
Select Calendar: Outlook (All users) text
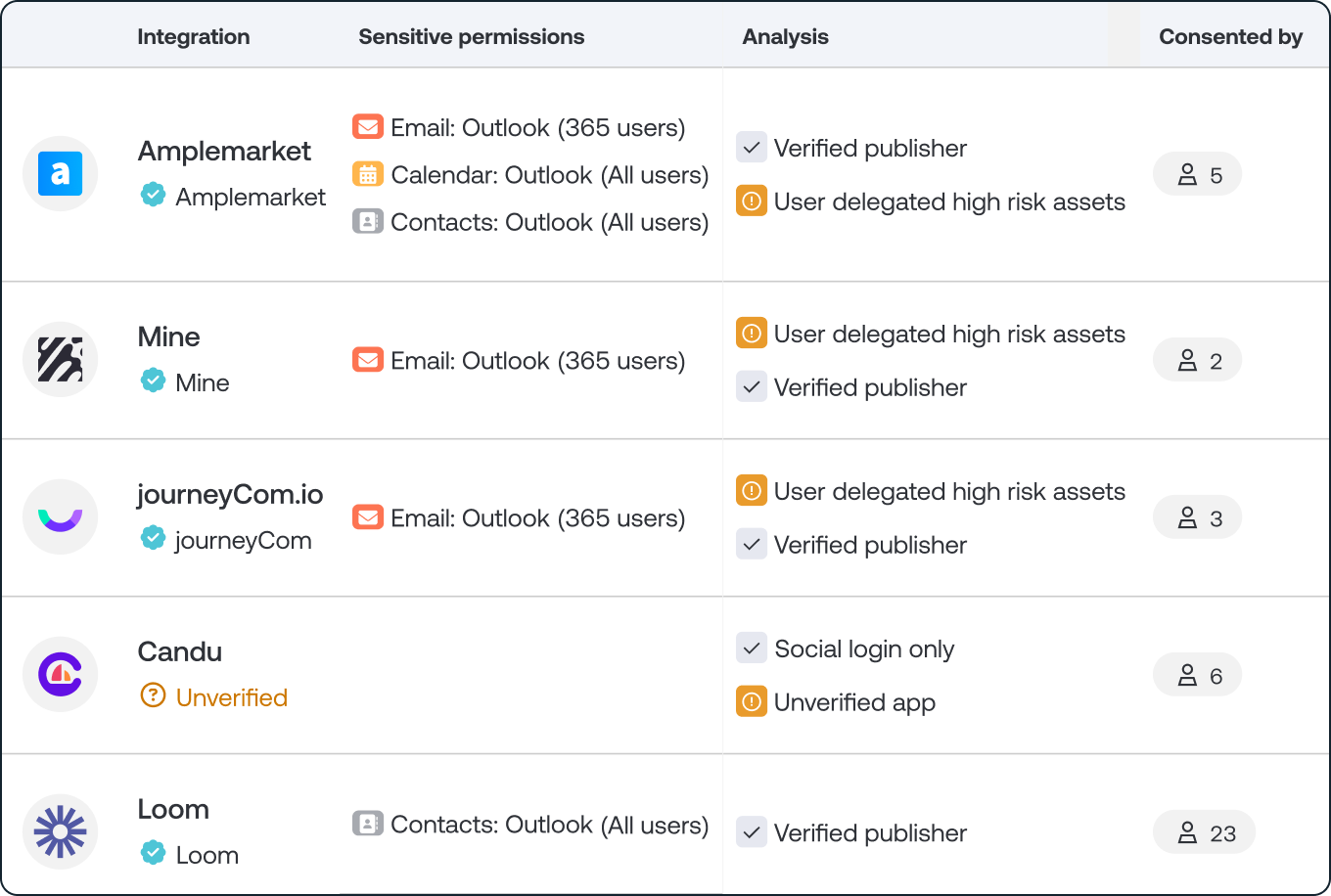point(550,175)
